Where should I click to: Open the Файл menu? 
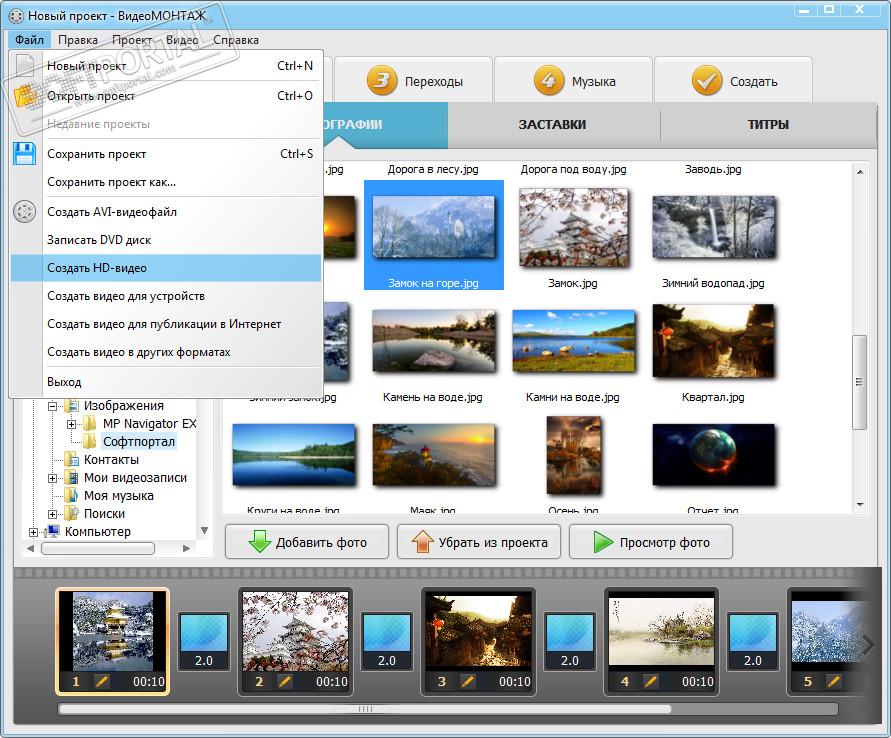[30, 40]
